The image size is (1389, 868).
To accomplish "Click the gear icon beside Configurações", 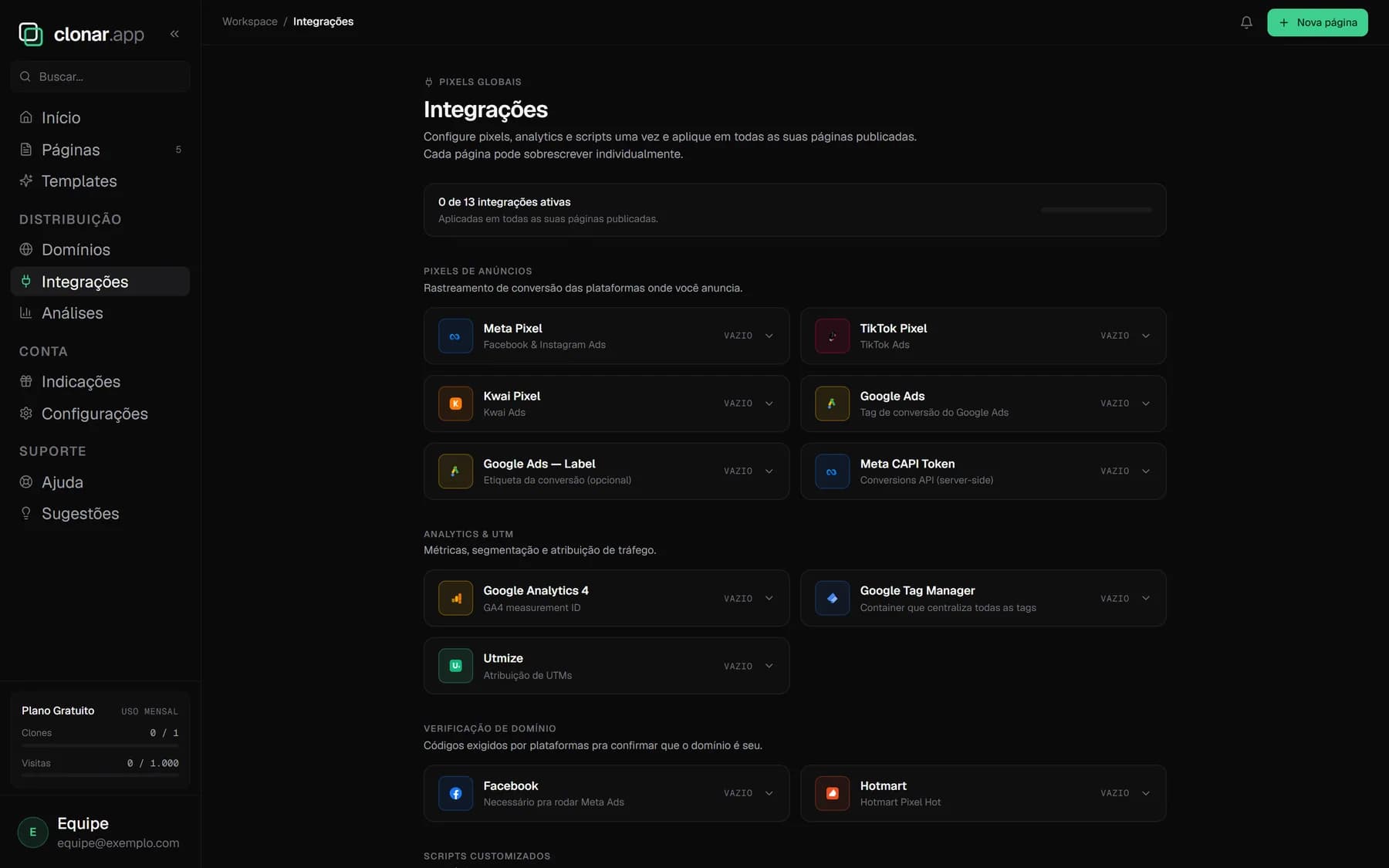I will coord(26,414).
